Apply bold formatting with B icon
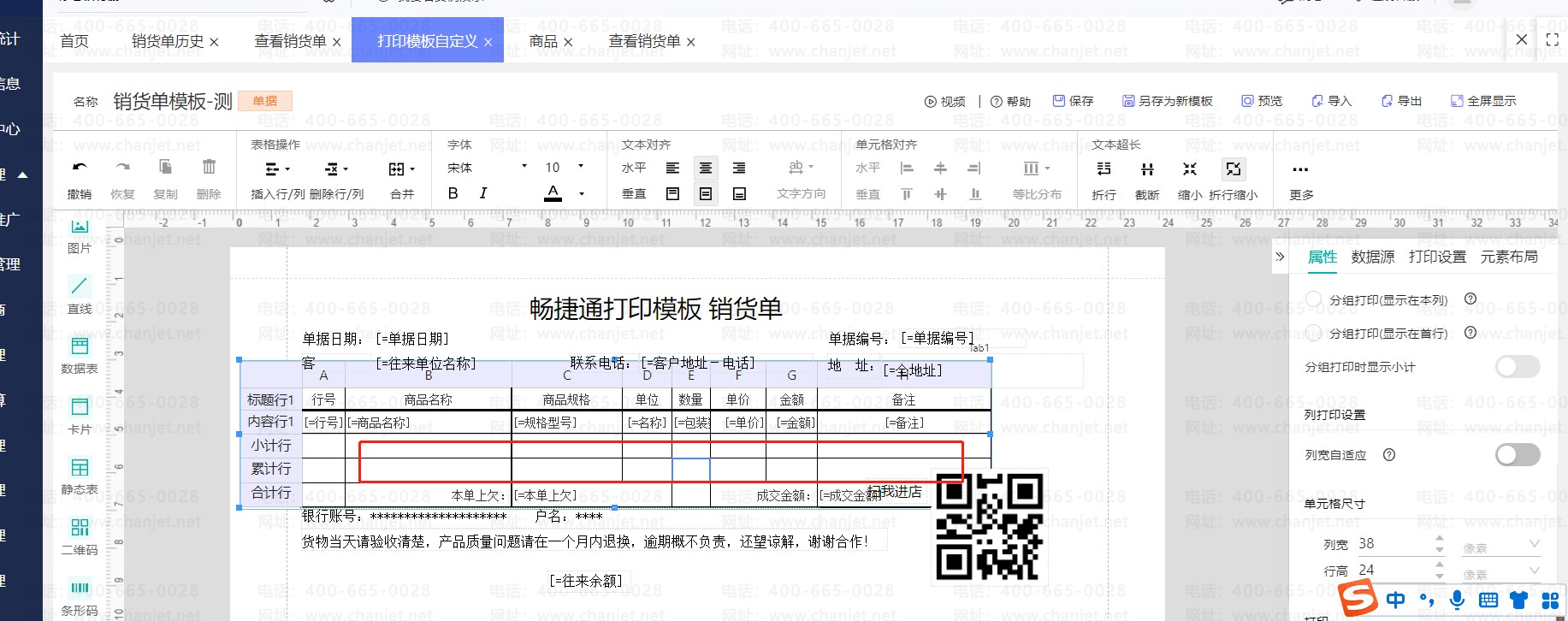 tap(453, 193)
